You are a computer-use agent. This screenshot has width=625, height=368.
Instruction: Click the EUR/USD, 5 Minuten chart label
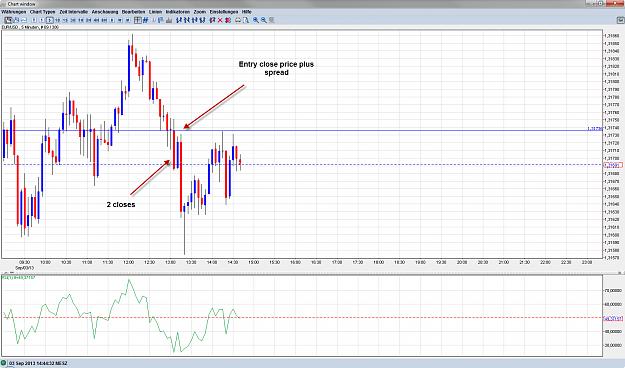[30, 27]
